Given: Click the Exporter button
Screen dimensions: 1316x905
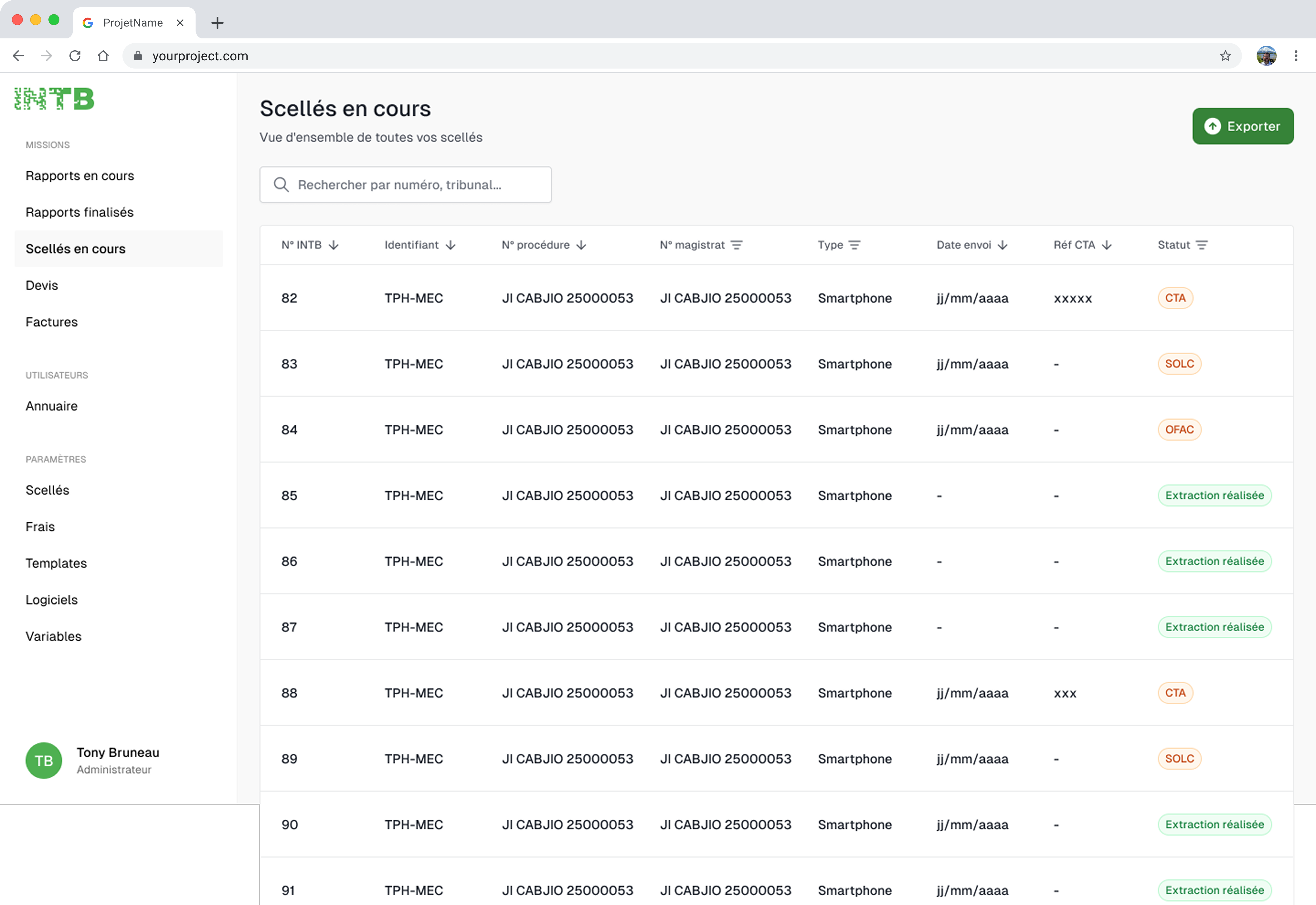Looking at the screenshot, I should (x=1243, y=126).
